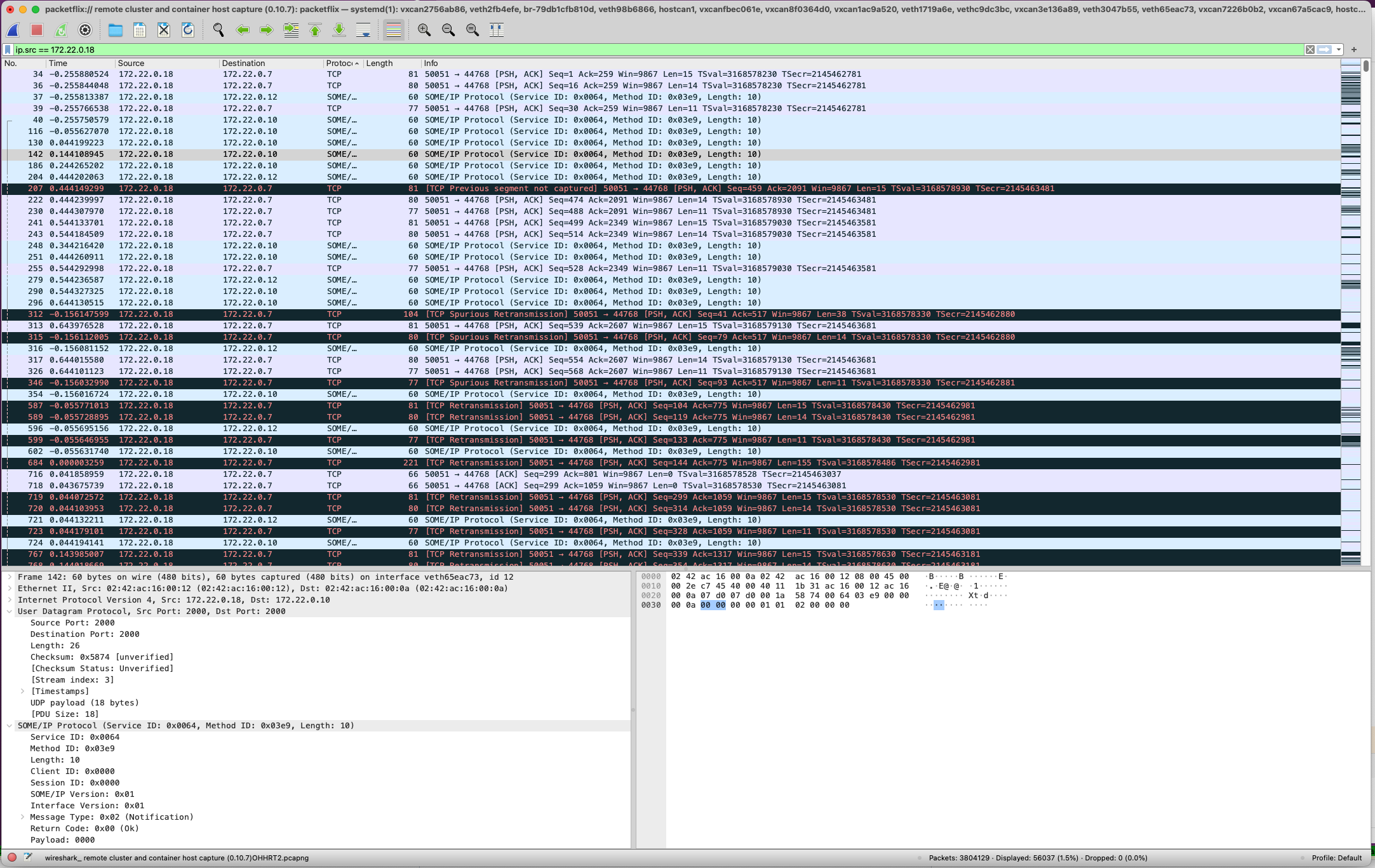Open capture options gear icon
Screen dimensions: 1375x868
coord(85,30)
